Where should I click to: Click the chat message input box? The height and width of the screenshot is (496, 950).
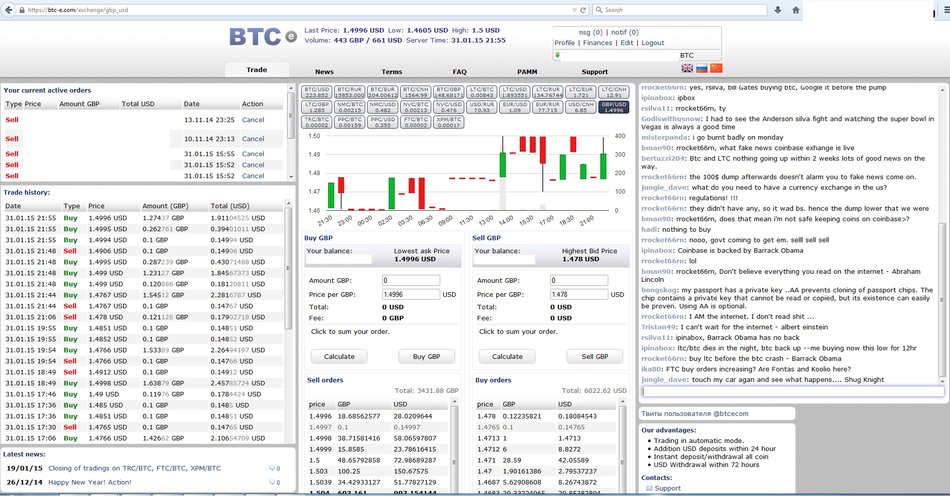tap(792, 392)
